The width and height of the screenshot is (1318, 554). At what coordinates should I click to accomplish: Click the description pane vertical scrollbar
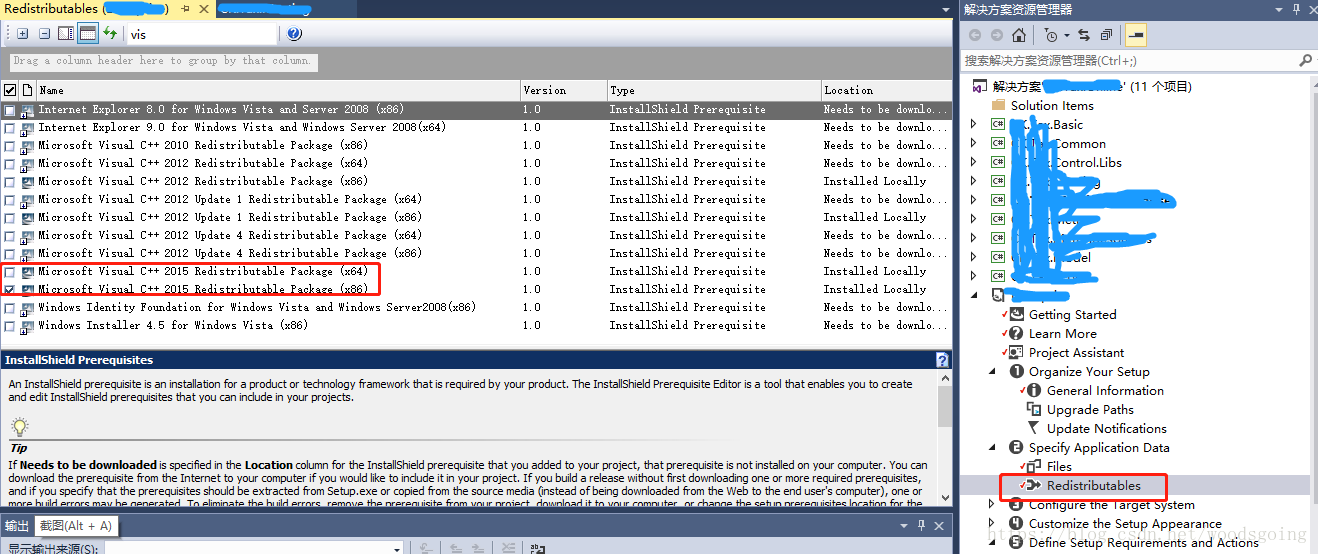pos(945,440)
